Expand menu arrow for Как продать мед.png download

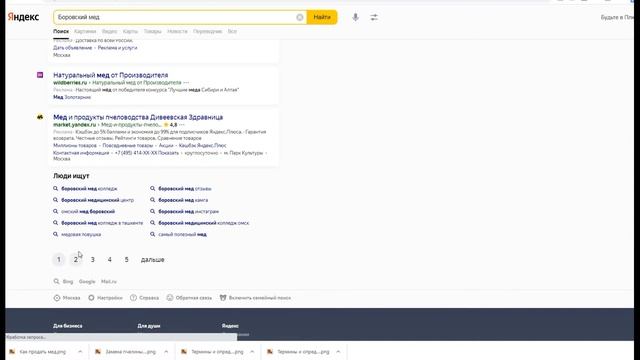coord(80,351)
